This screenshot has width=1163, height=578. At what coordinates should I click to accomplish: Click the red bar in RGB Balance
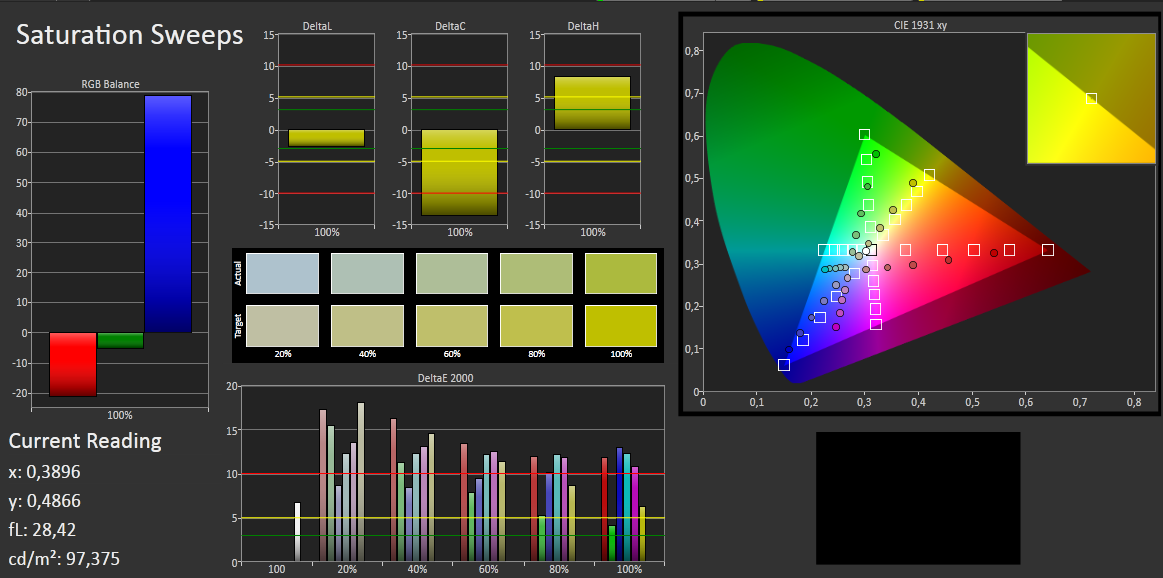(x=73, y=364)
